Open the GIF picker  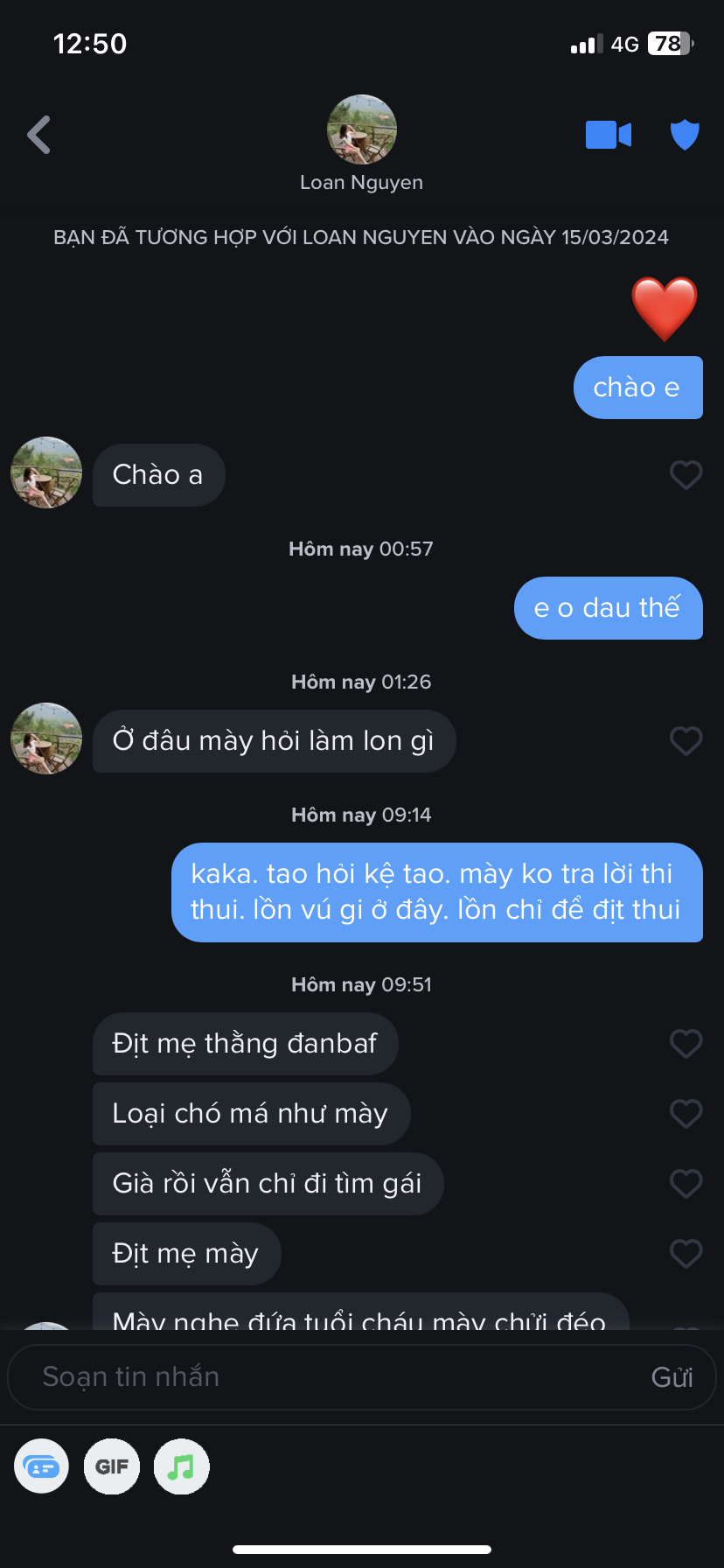[x=112, y=1466]
